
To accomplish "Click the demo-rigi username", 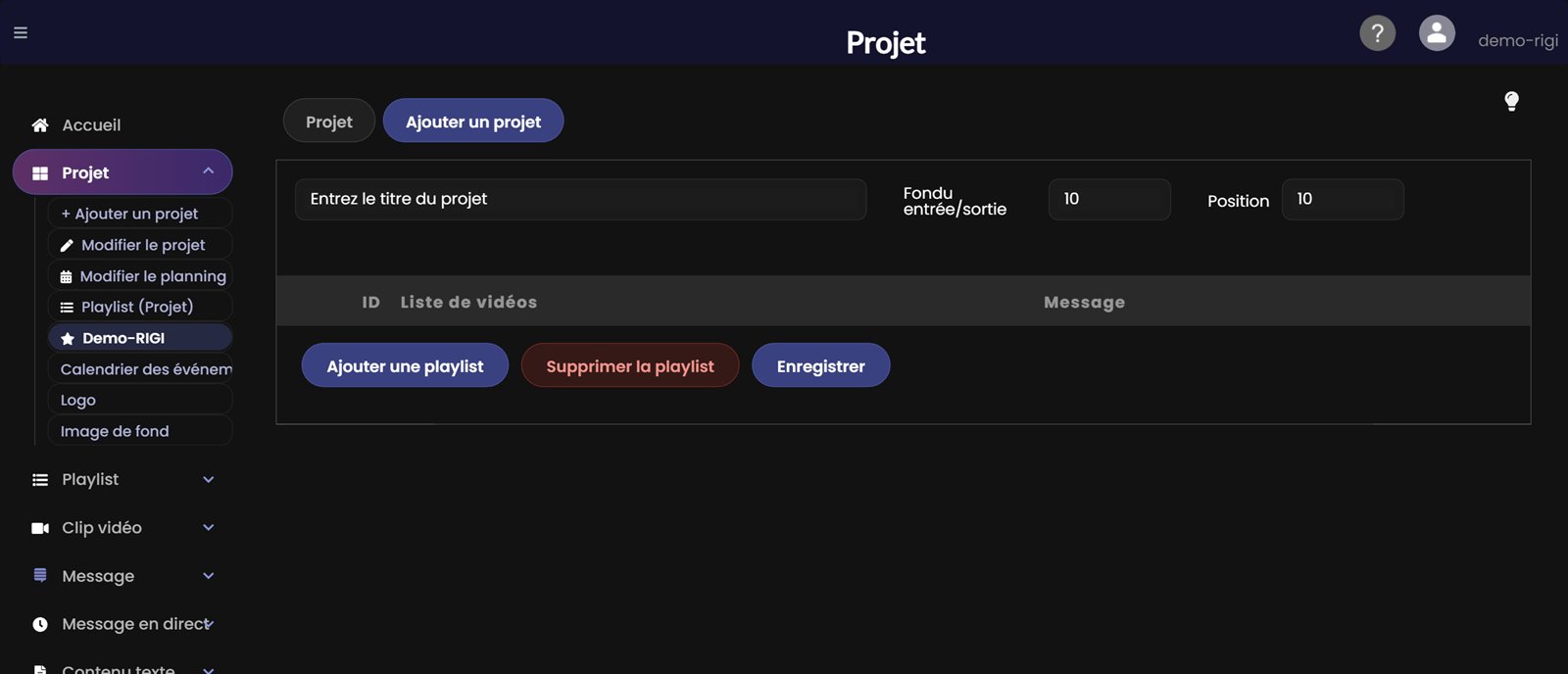I will pyautogui.click(x=1517, y=40).
